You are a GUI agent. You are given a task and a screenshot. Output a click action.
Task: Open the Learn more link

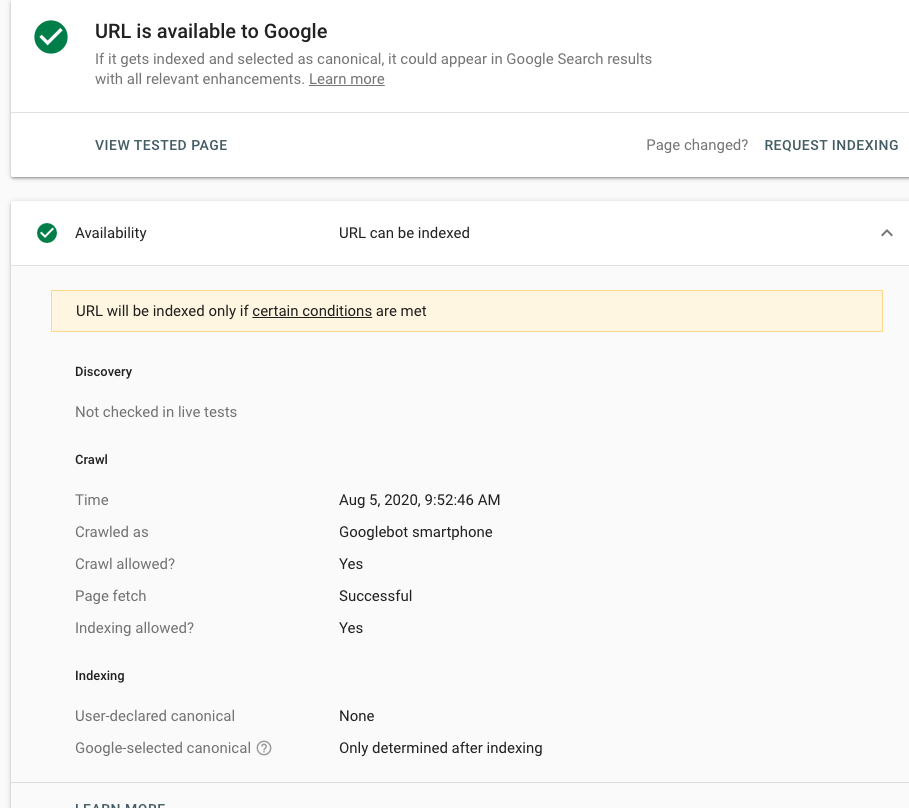point(346,78)
